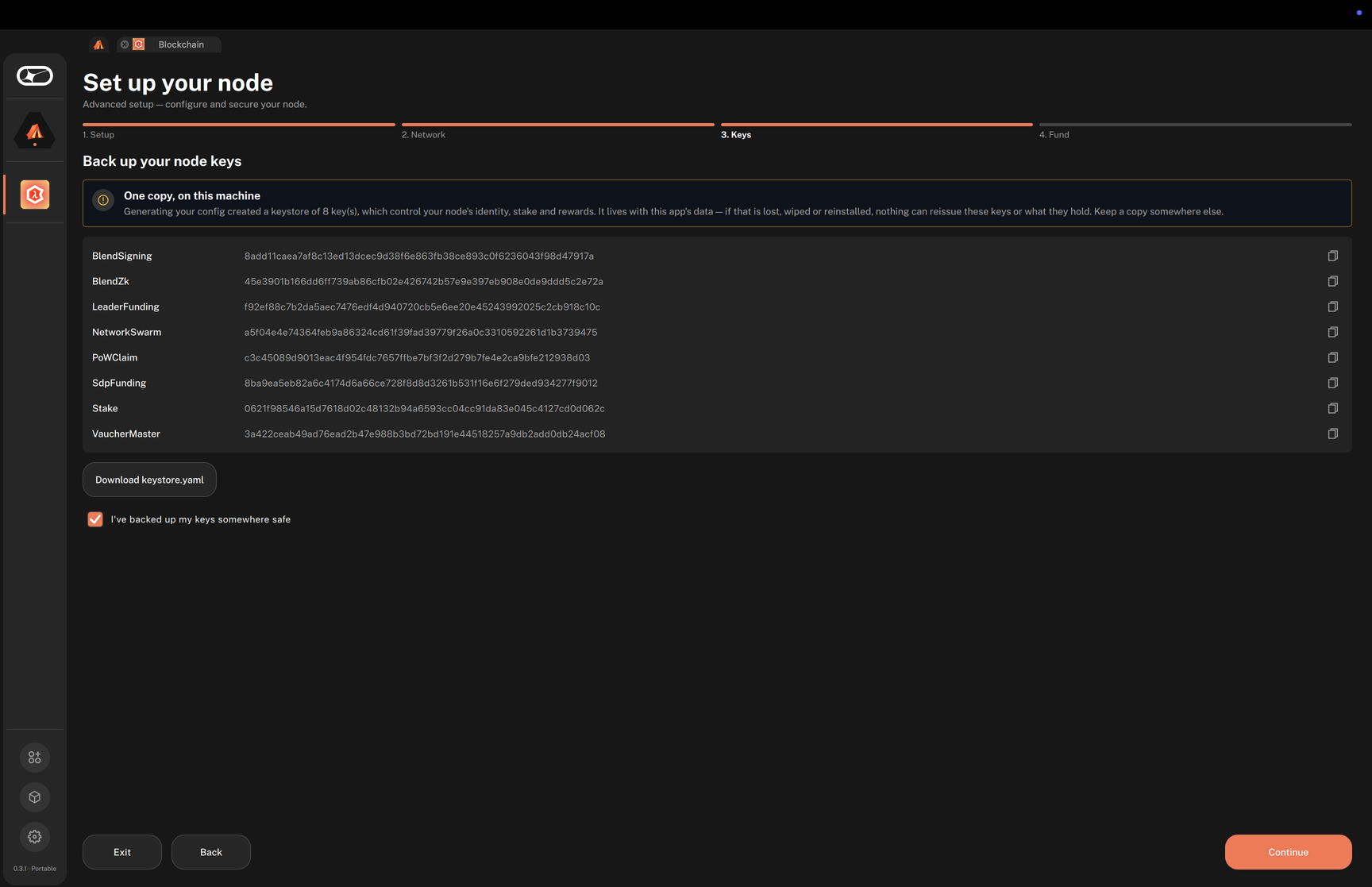Copy the VaucherMaster key
Screen dimensions: 1372x887
pyautogui.click(x=1332, y=434)
